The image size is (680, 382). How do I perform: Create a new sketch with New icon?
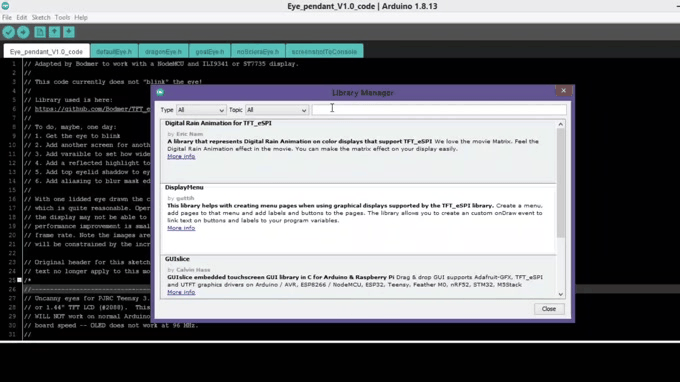(x=40, y=32)
